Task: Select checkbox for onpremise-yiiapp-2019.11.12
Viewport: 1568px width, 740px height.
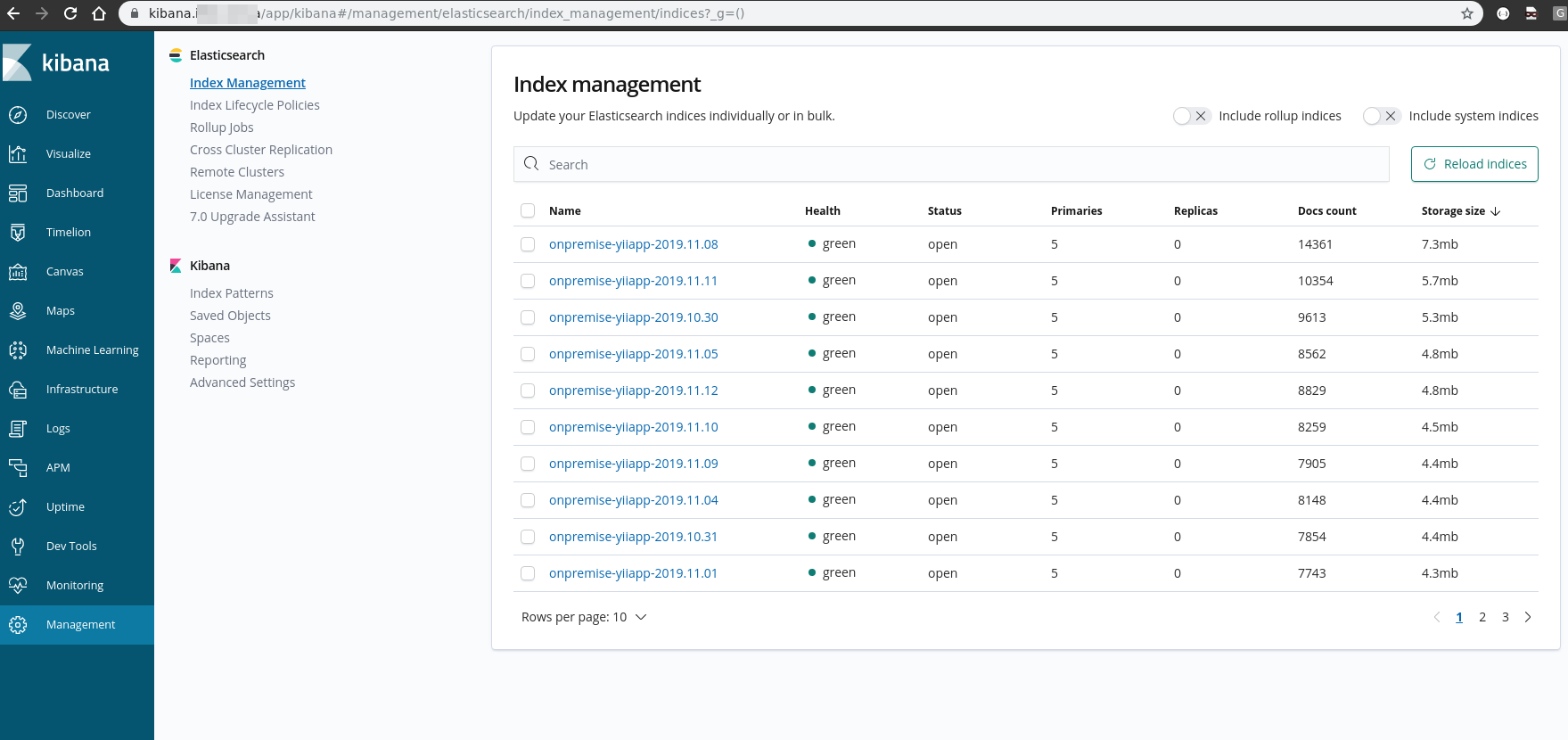Action: pos(528,391)
